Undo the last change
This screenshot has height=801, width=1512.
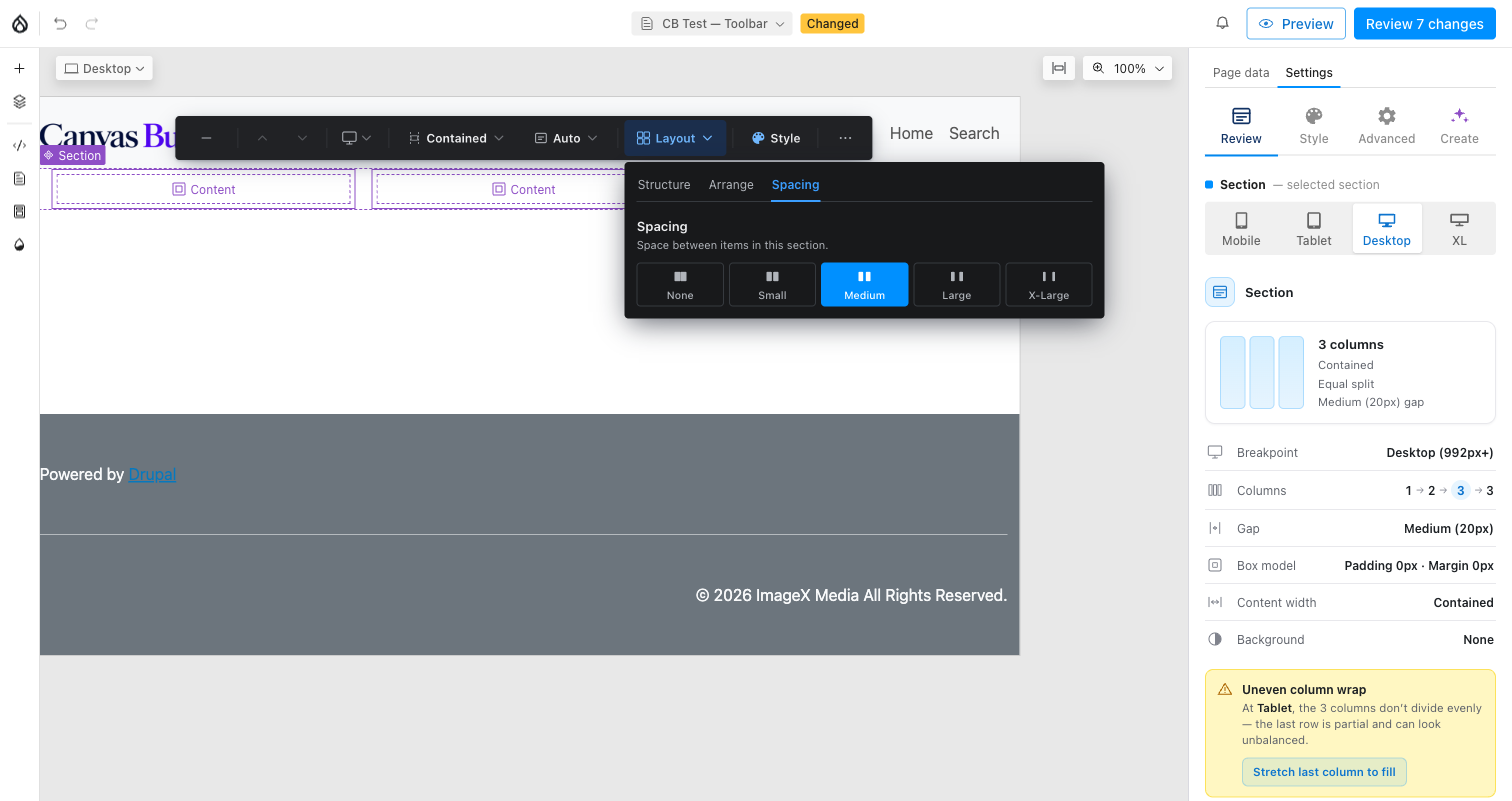[x=60, y=24]
